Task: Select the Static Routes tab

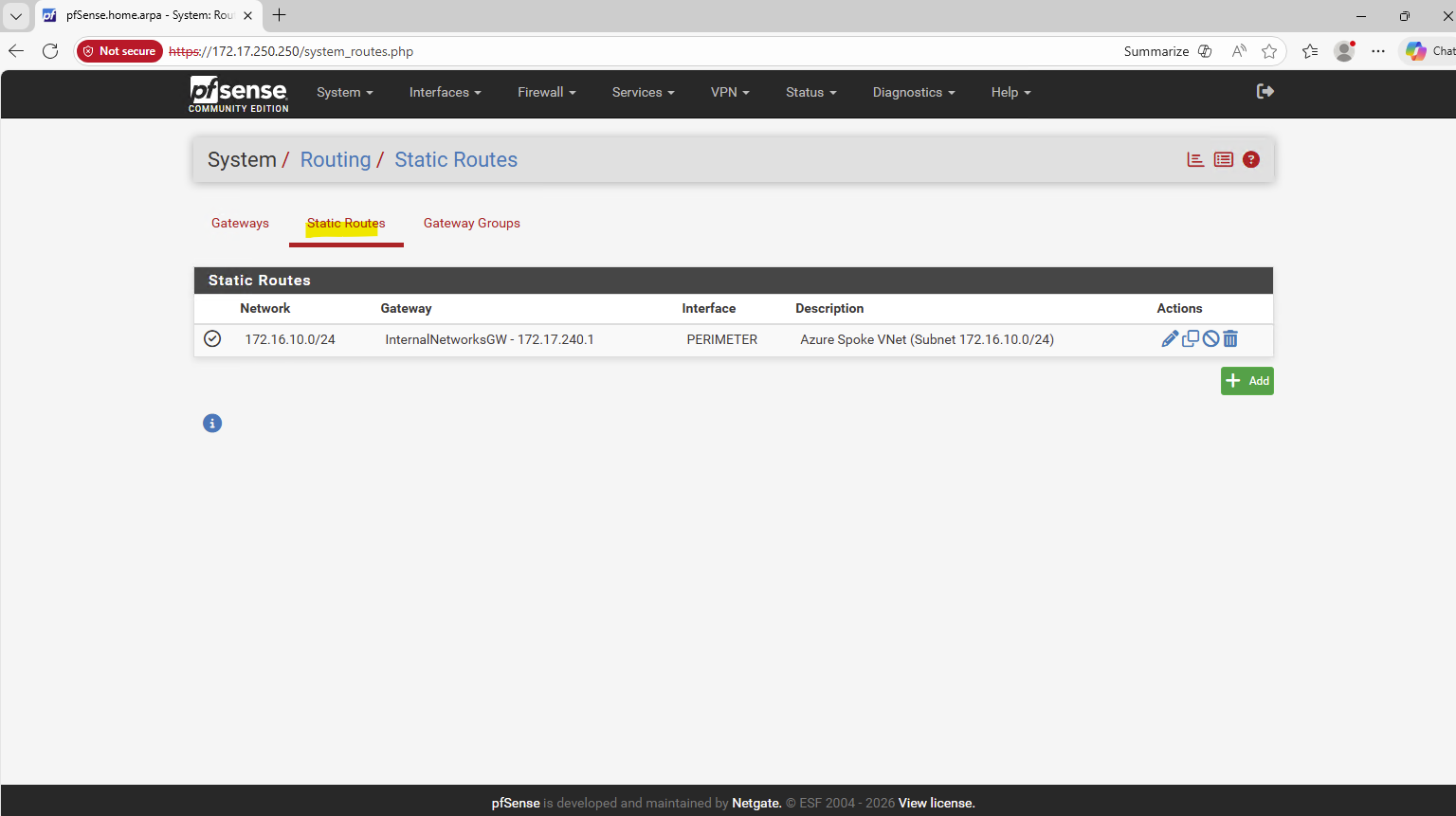Action: point(346,224)
